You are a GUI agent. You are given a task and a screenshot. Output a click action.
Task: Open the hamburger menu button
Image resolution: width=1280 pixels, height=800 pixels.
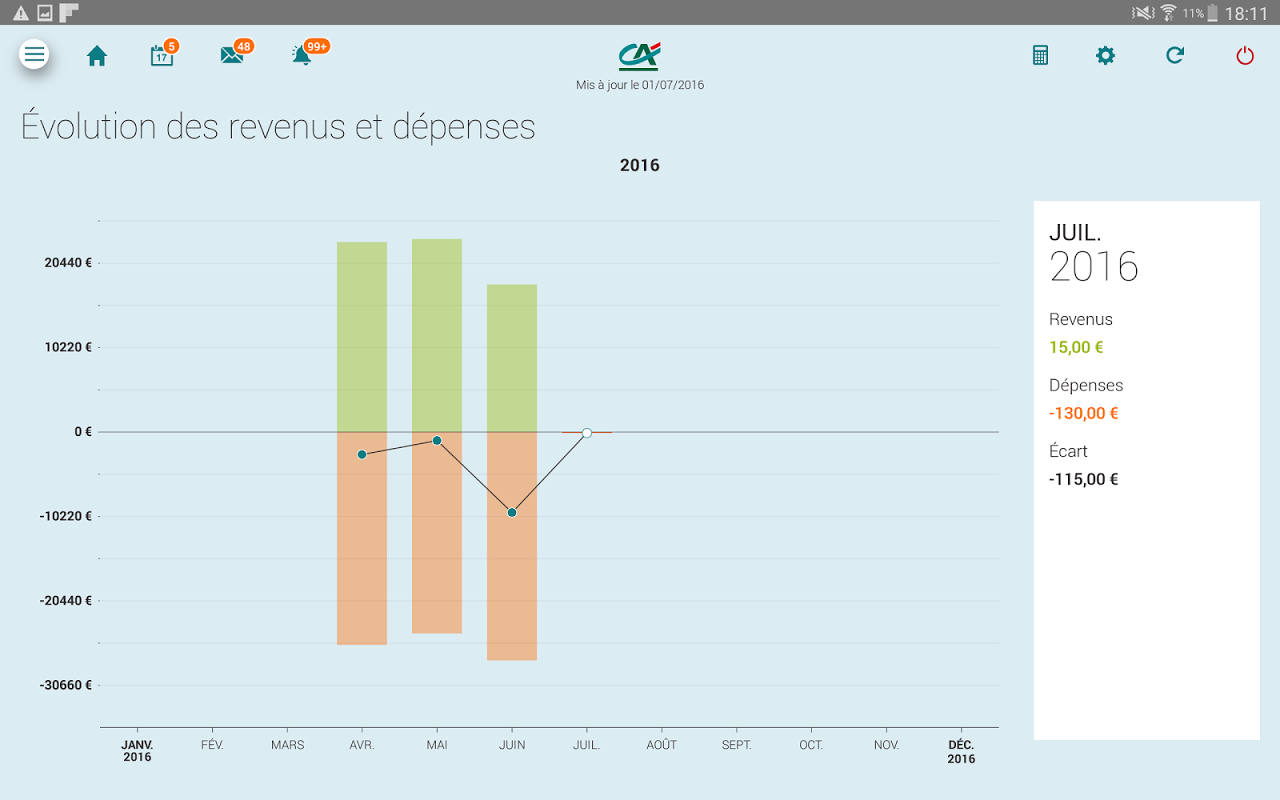click(35, 54)
